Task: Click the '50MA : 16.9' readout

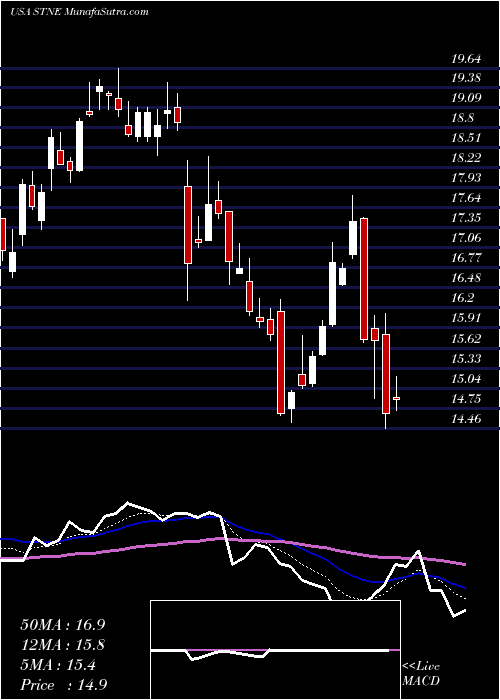Action: 63,625
